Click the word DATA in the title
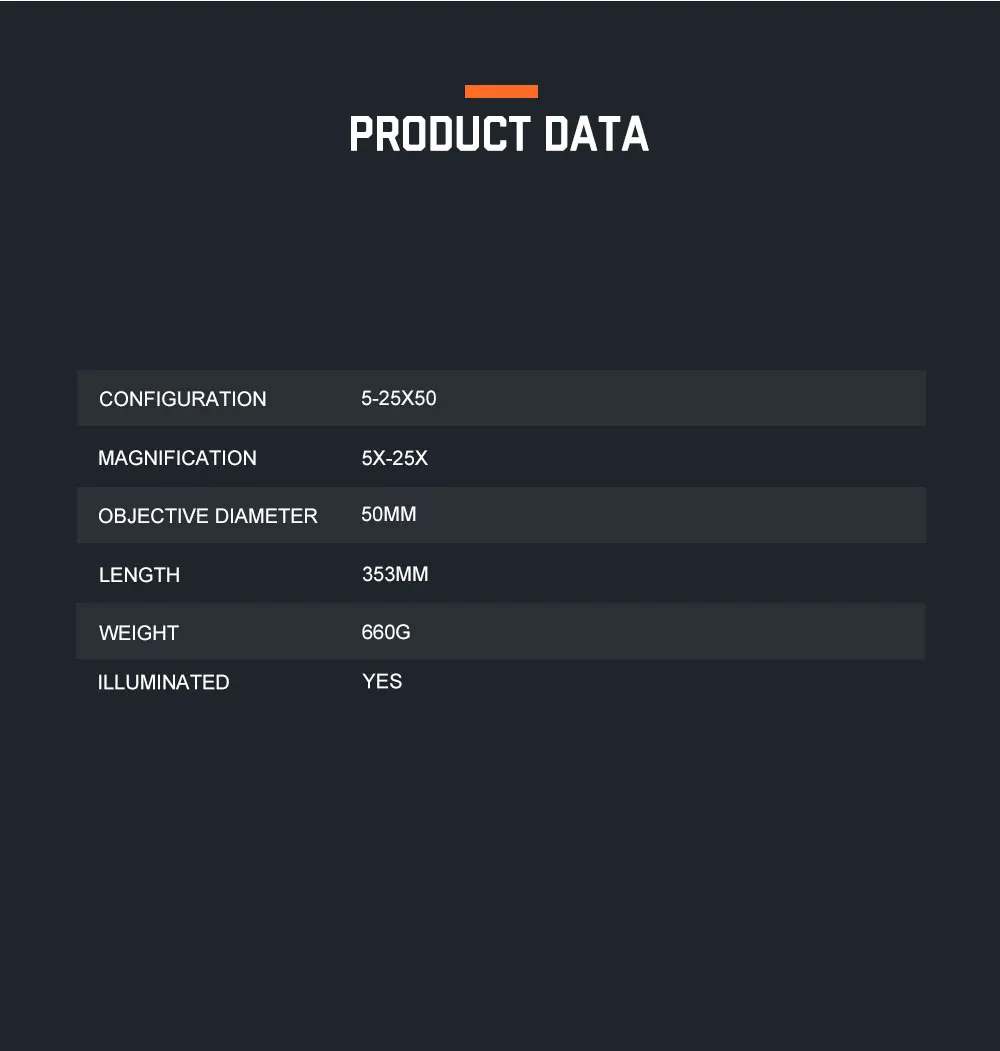 597,134
